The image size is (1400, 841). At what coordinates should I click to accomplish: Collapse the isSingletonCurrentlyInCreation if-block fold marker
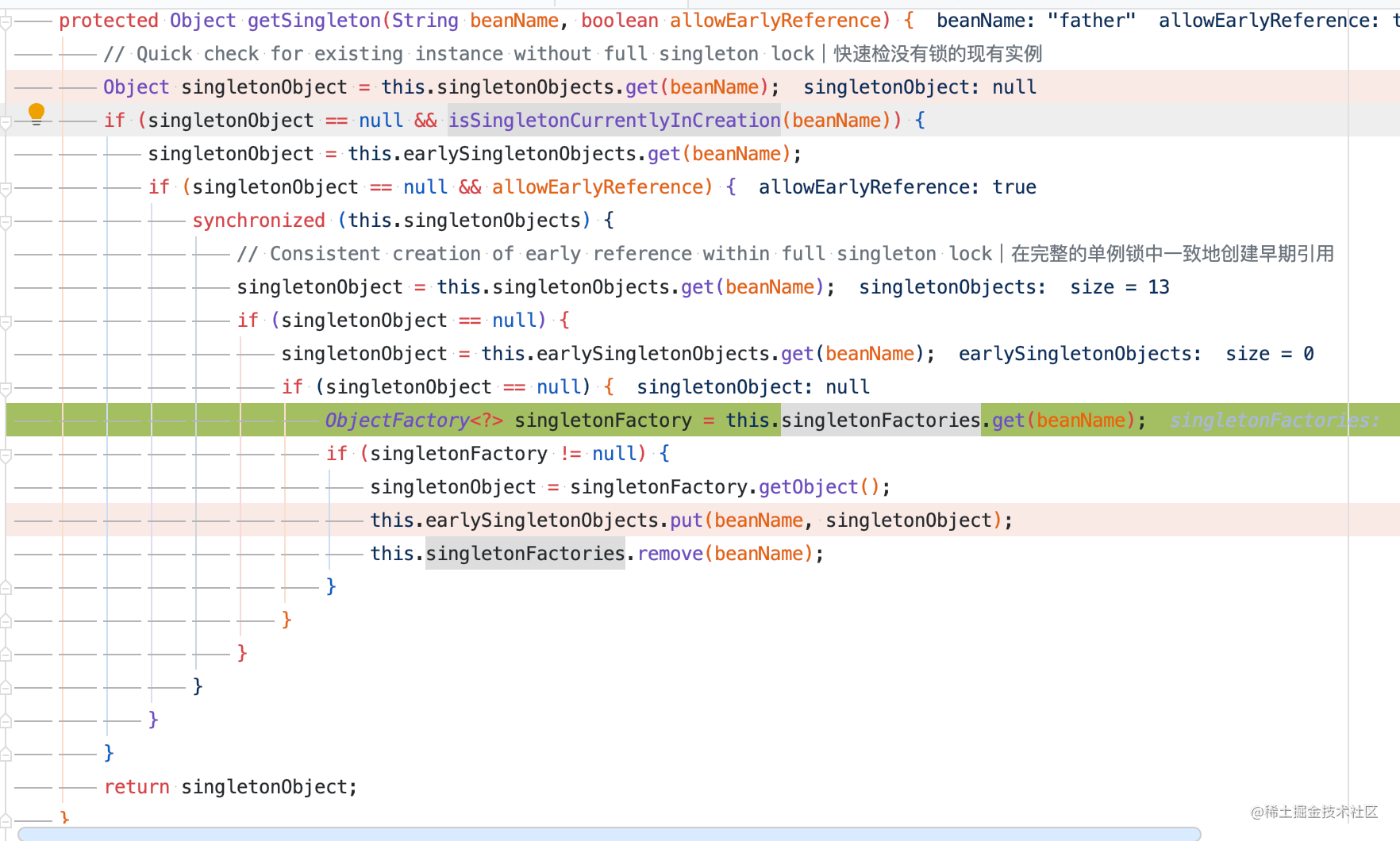(x=5, y=121)
